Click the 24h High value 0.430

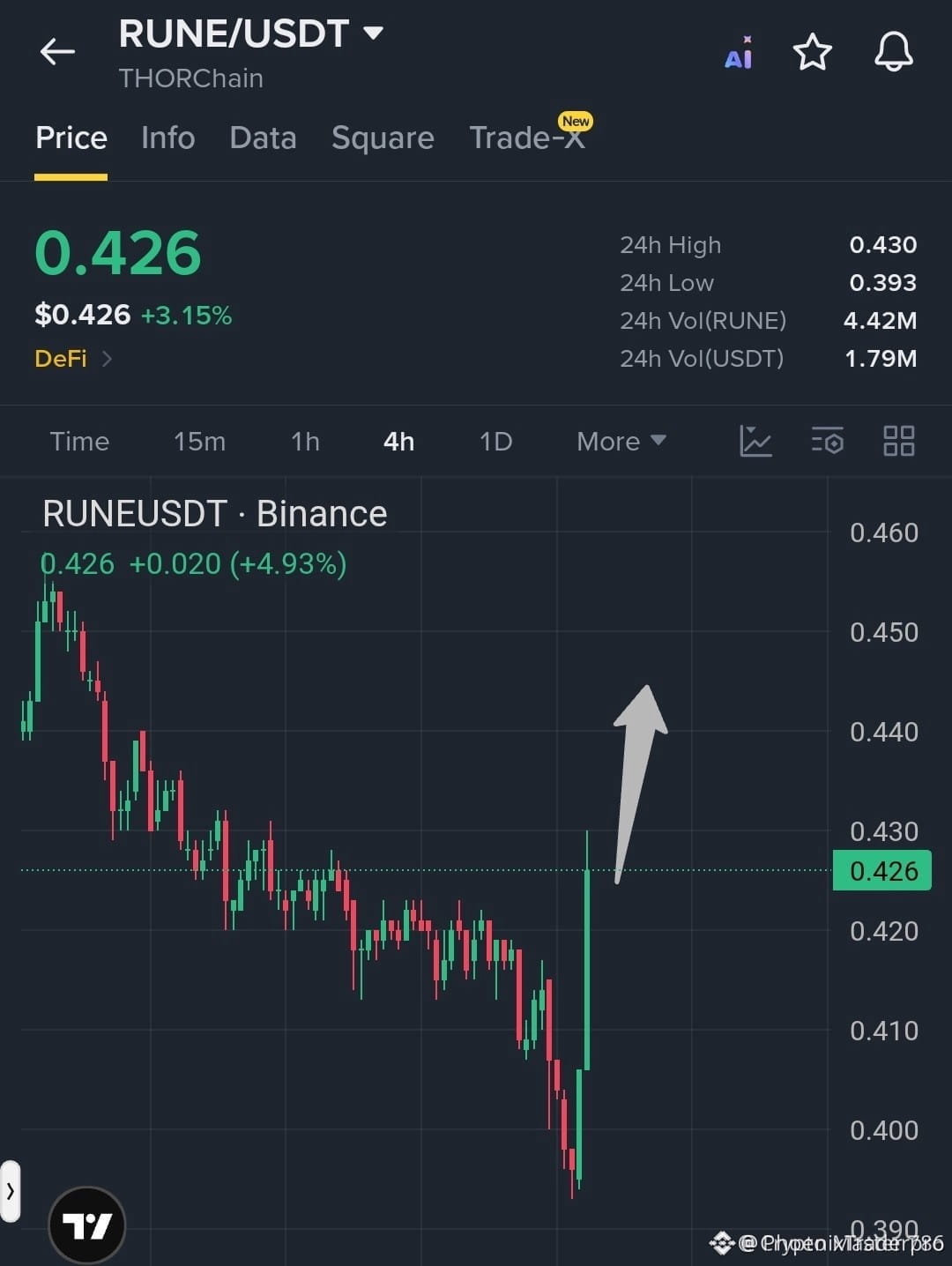882,245
